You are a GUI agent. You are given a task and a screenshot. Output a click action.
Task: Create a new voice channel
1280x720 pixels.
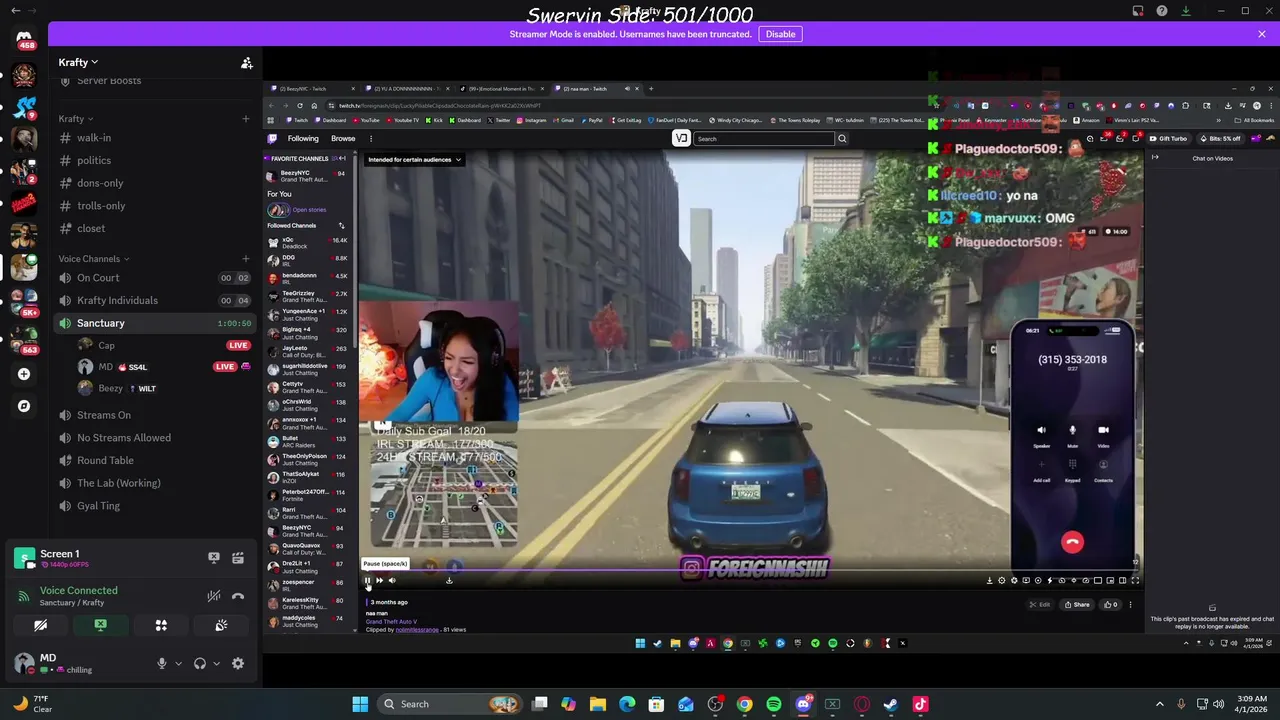point(245,259)
